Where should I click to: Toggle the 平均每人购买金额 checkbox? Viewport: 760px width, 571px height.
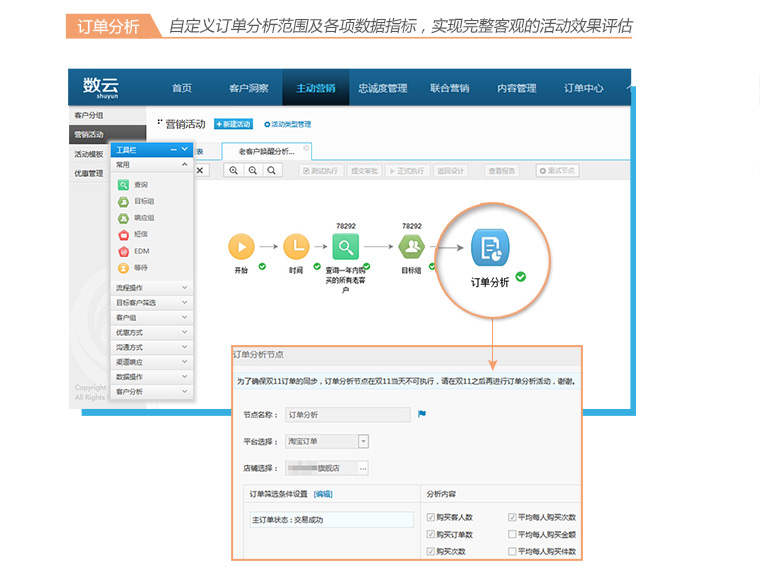pos(512,534)
